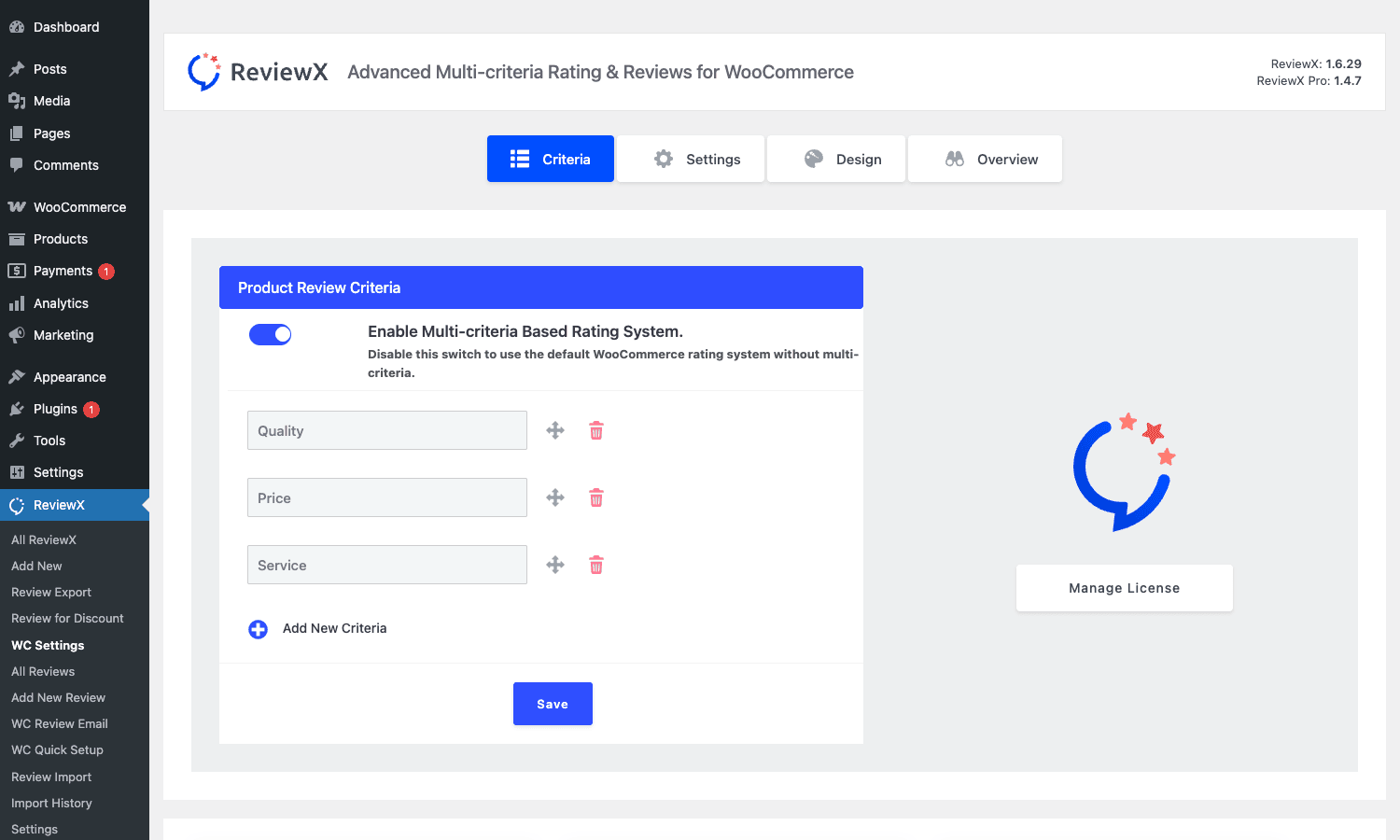This screenshot has width=1400, height=840.
Task: Click the ReviewX Pro: 1.4.7 version text
Action: (x=1309, y=81)
